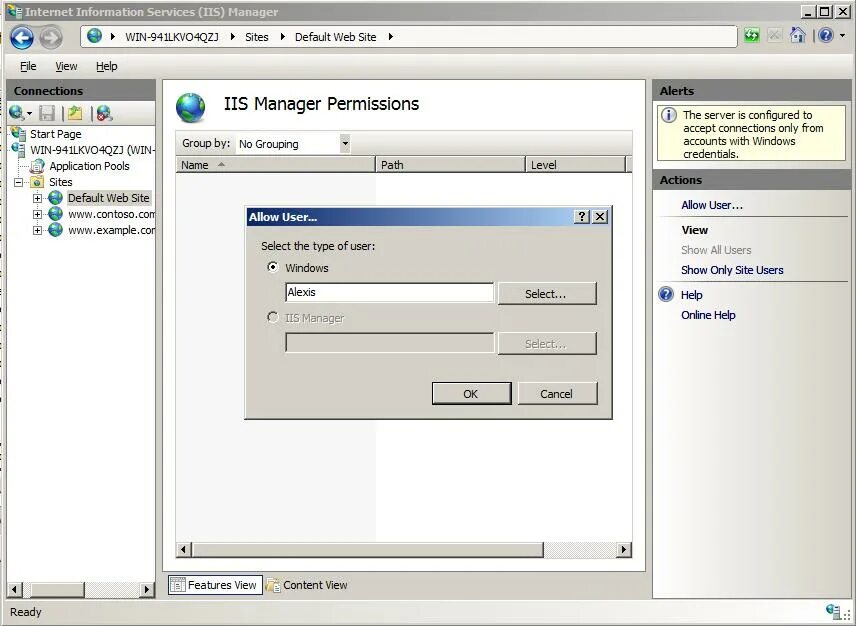Collapse the Sites tree node
Viewport: 856px width, 626px height.
point(19,182)
